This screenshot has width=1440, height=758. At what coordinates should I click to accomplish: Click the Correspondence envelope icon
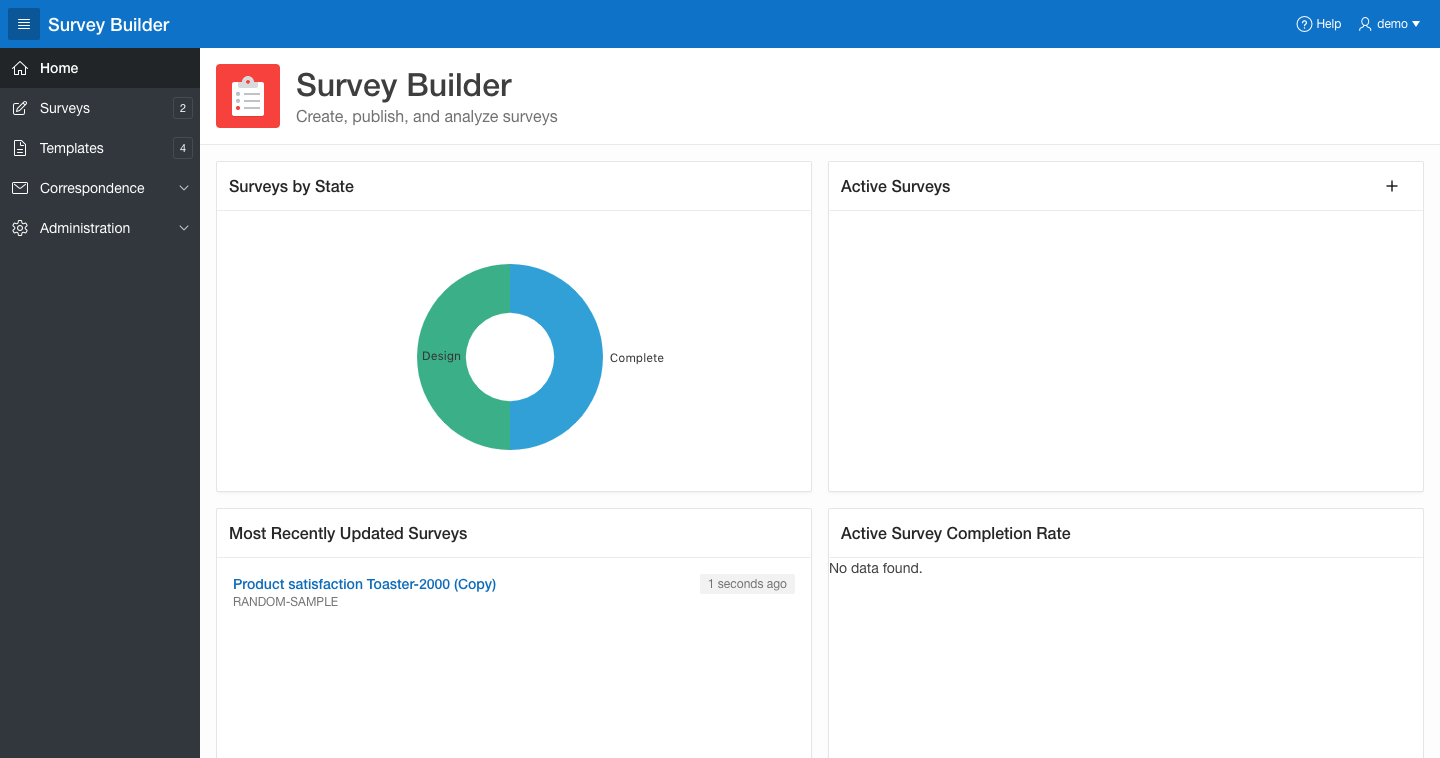(x=20, y=188)
